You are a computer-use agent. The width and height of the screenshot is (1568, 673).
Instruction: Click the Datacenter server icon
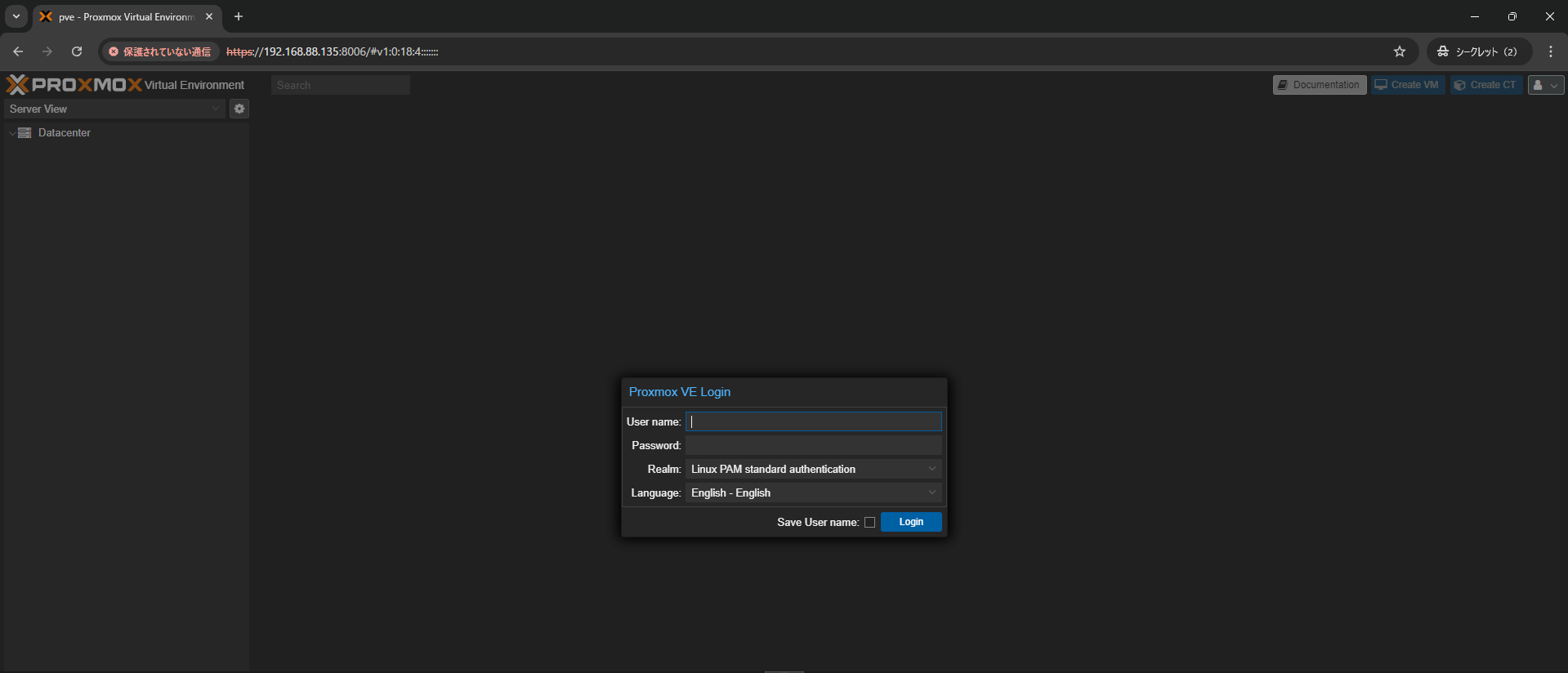(25, 132)
